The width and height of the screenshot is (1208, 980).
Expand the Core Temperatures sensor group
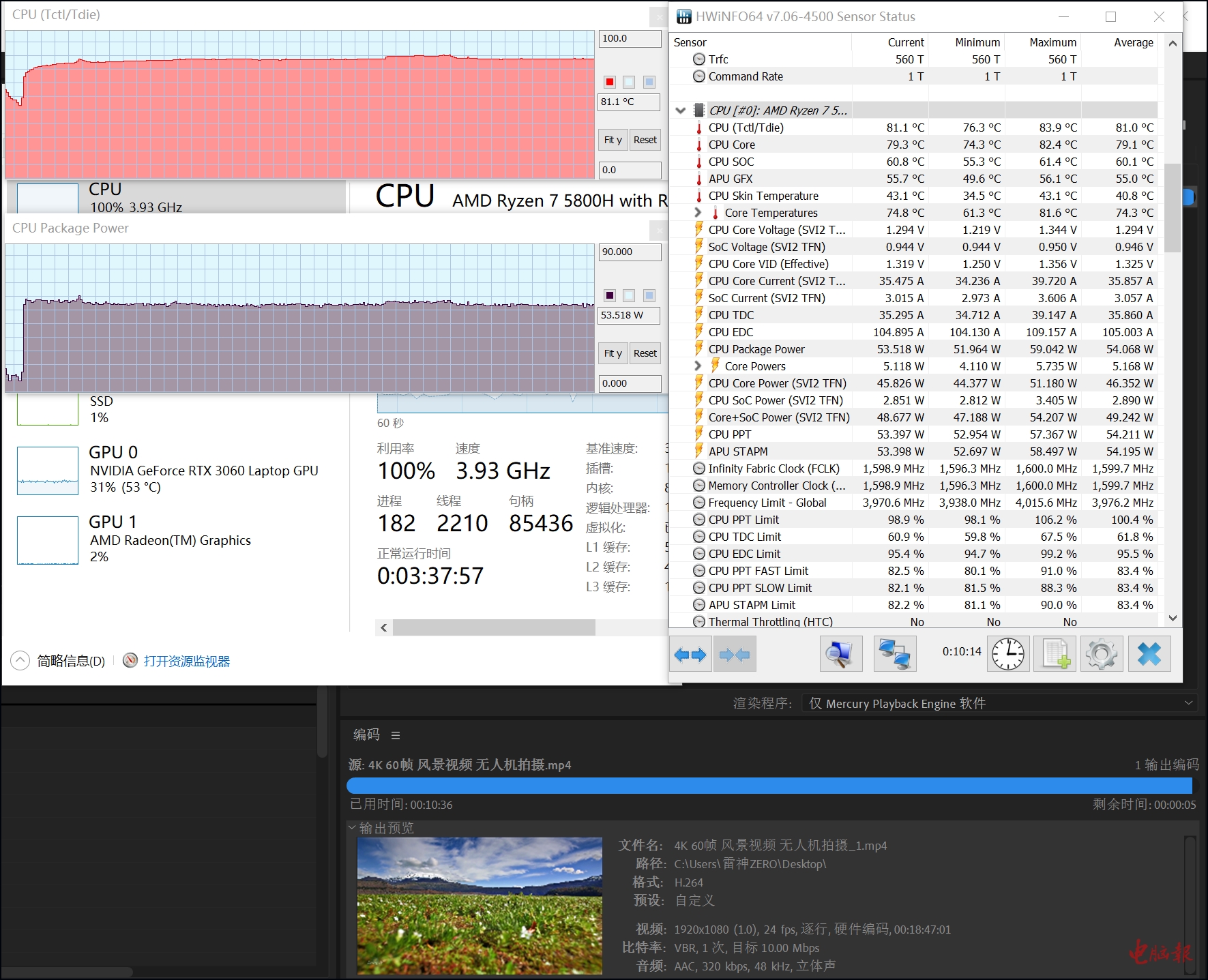tap(698, 213)
